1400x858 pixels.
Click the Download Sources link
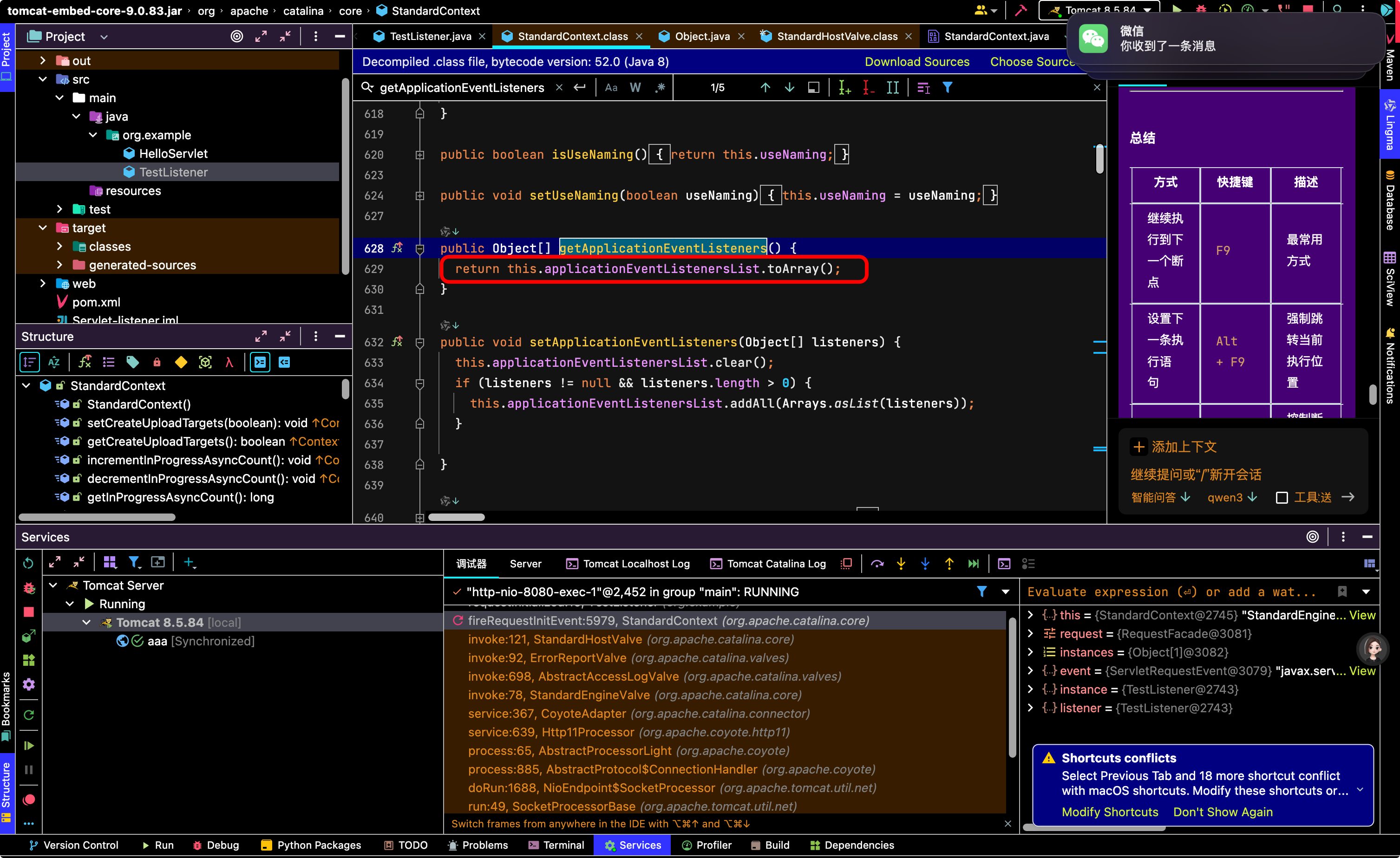click(916, 61)
